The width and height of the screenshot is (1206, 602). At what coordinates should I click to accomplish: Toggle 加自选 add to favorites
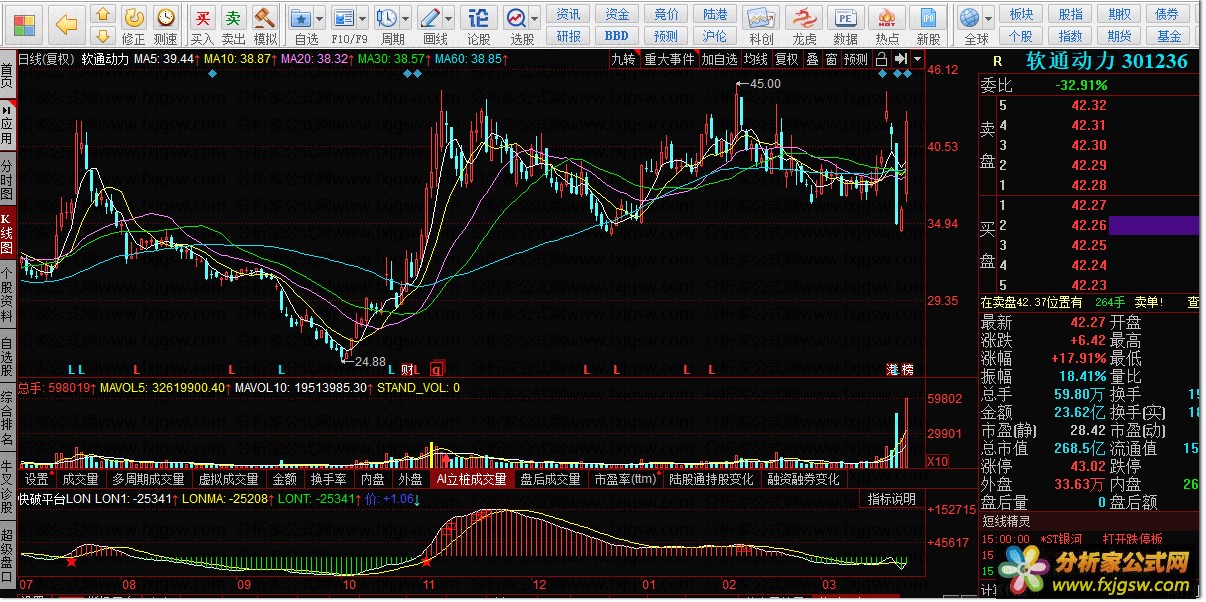point(719,59)
